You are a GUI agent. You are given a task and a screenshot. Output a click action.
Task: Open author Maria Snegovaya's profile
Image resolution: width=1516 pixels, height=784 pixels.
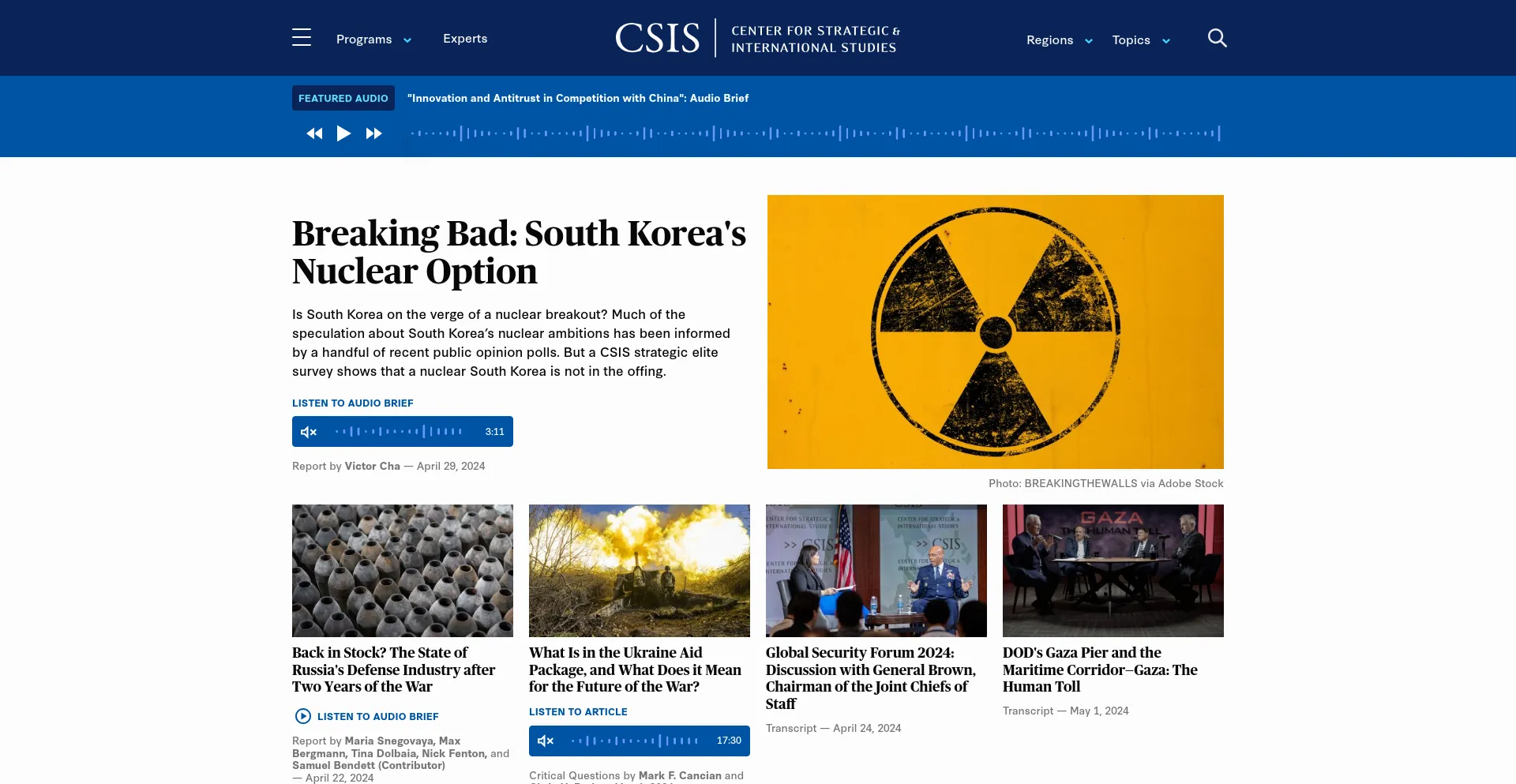pyautogui.click(x=389, y=741)
